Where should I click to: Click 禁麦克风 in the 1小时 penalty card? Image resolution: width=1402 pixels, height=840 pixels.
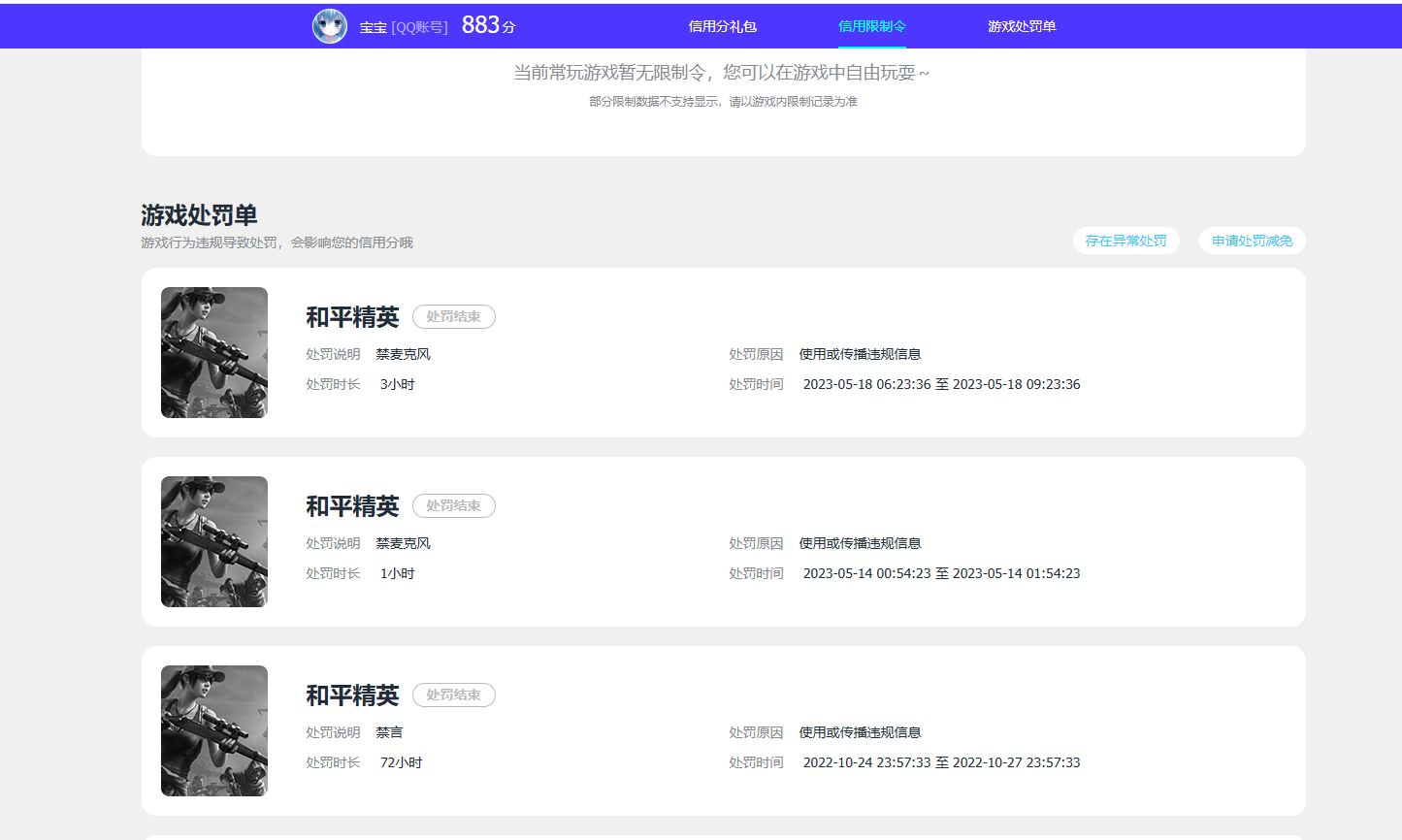[x=403, y=543]
